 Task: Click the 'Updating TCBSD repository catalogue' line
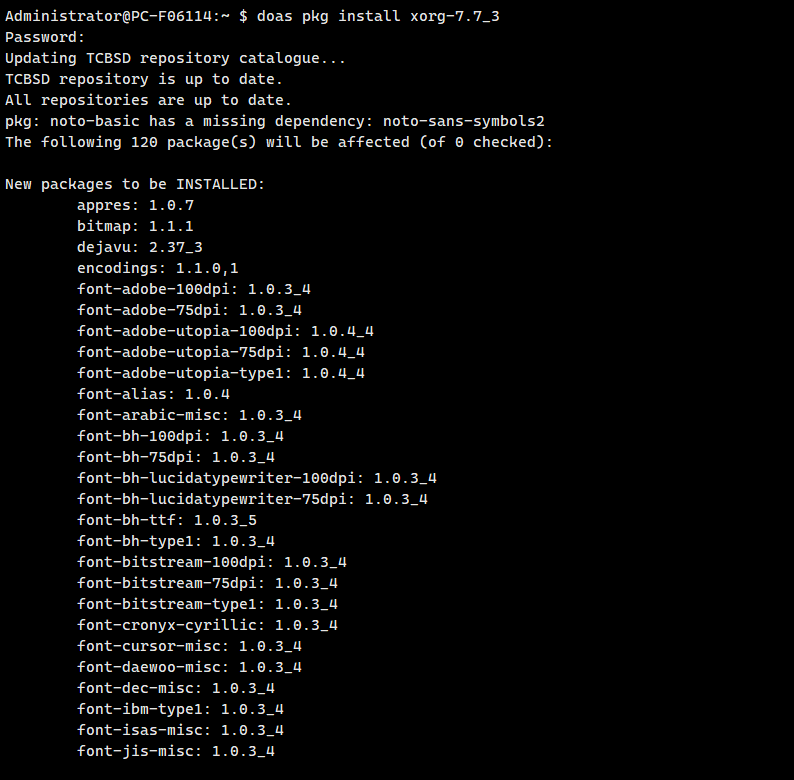(175, 58)
